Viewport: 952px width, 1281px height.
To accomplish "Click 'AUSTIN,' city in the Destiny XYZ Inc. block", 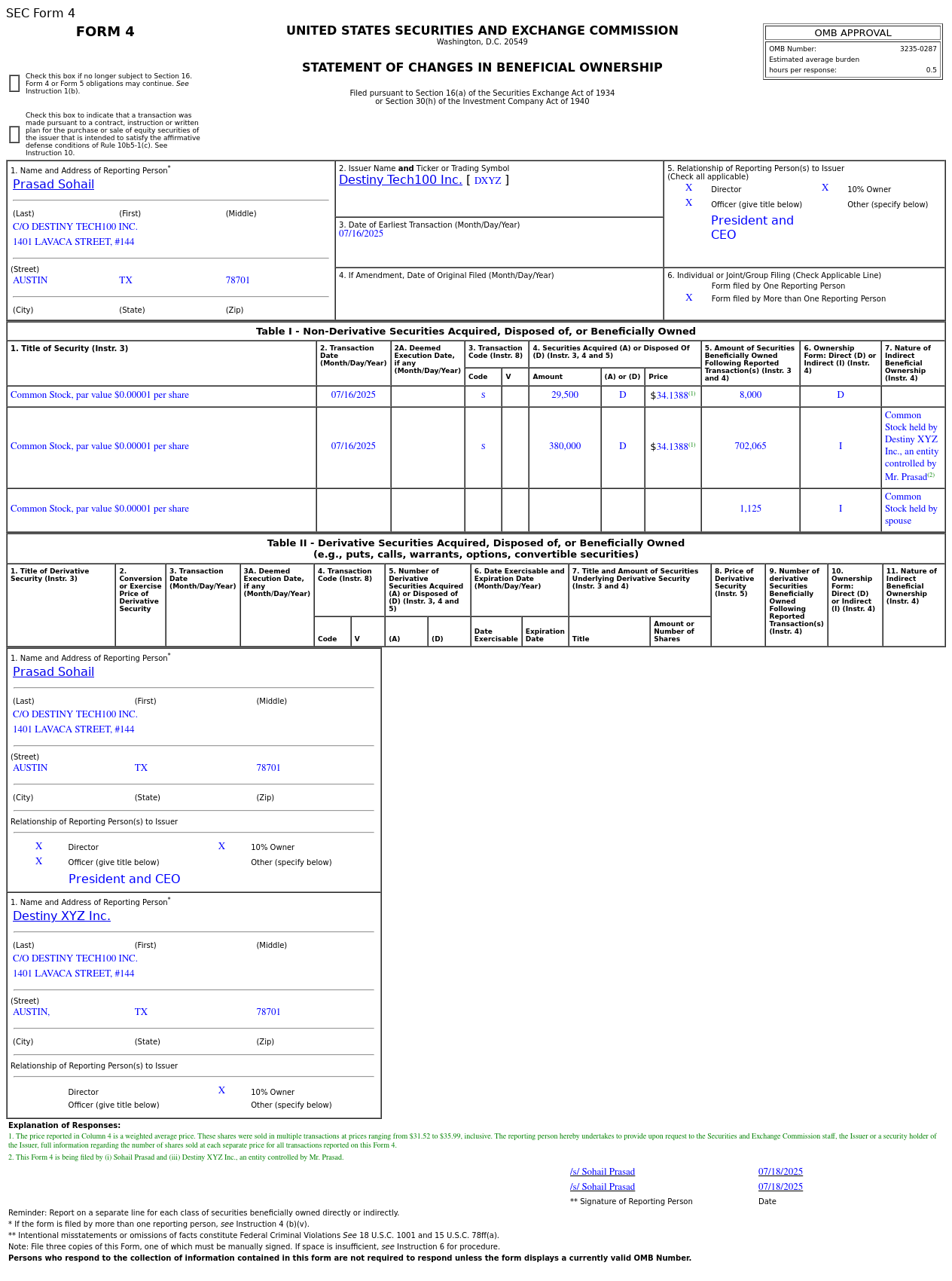I will [31, 1012].
